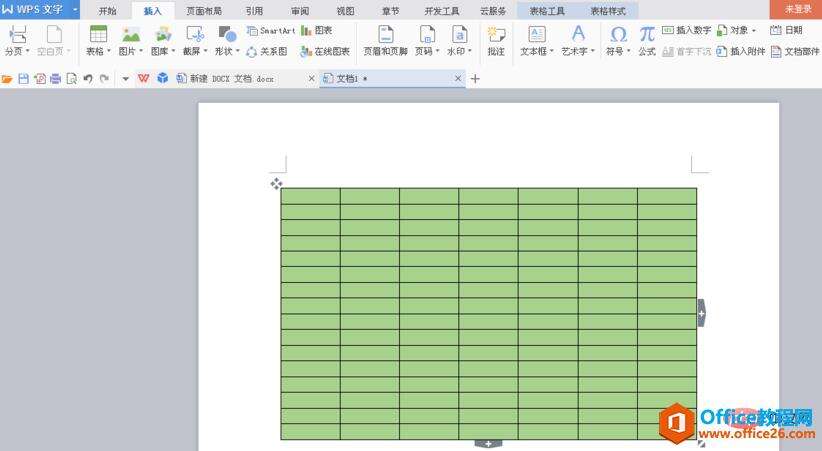Viewport: 822px width, 451px height.
Task: Expand the text box (文本框) dropdown arrow
Action: click(x=551, y=51)
